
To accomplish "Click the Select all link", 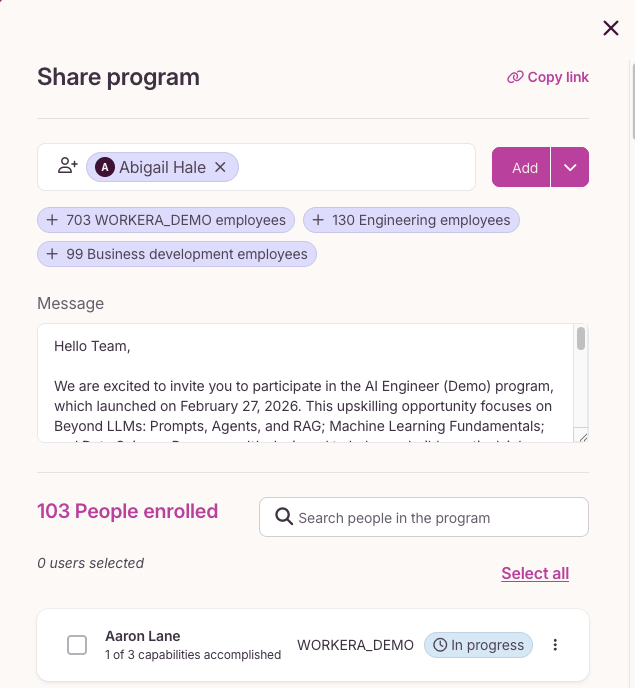I will pos(535,573).
